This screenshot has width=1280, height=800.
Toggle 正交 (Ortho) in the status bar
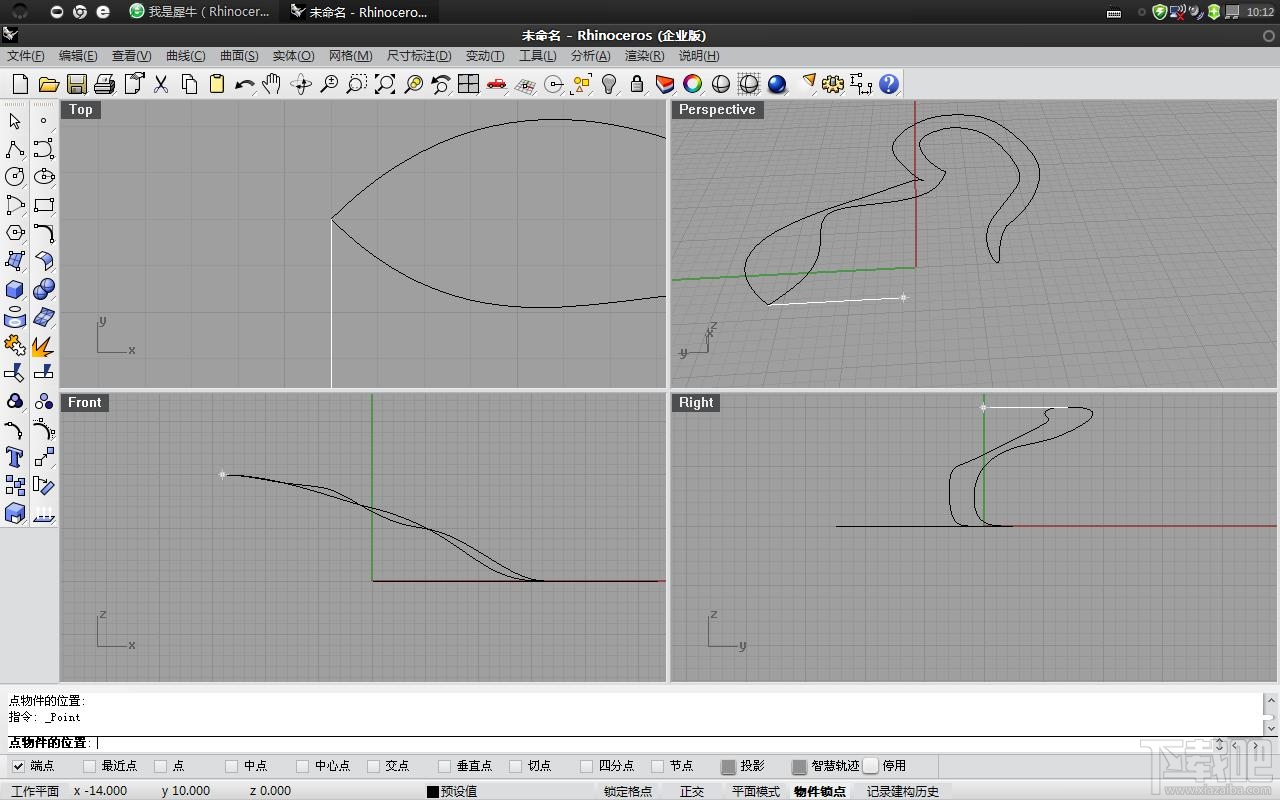692,791
